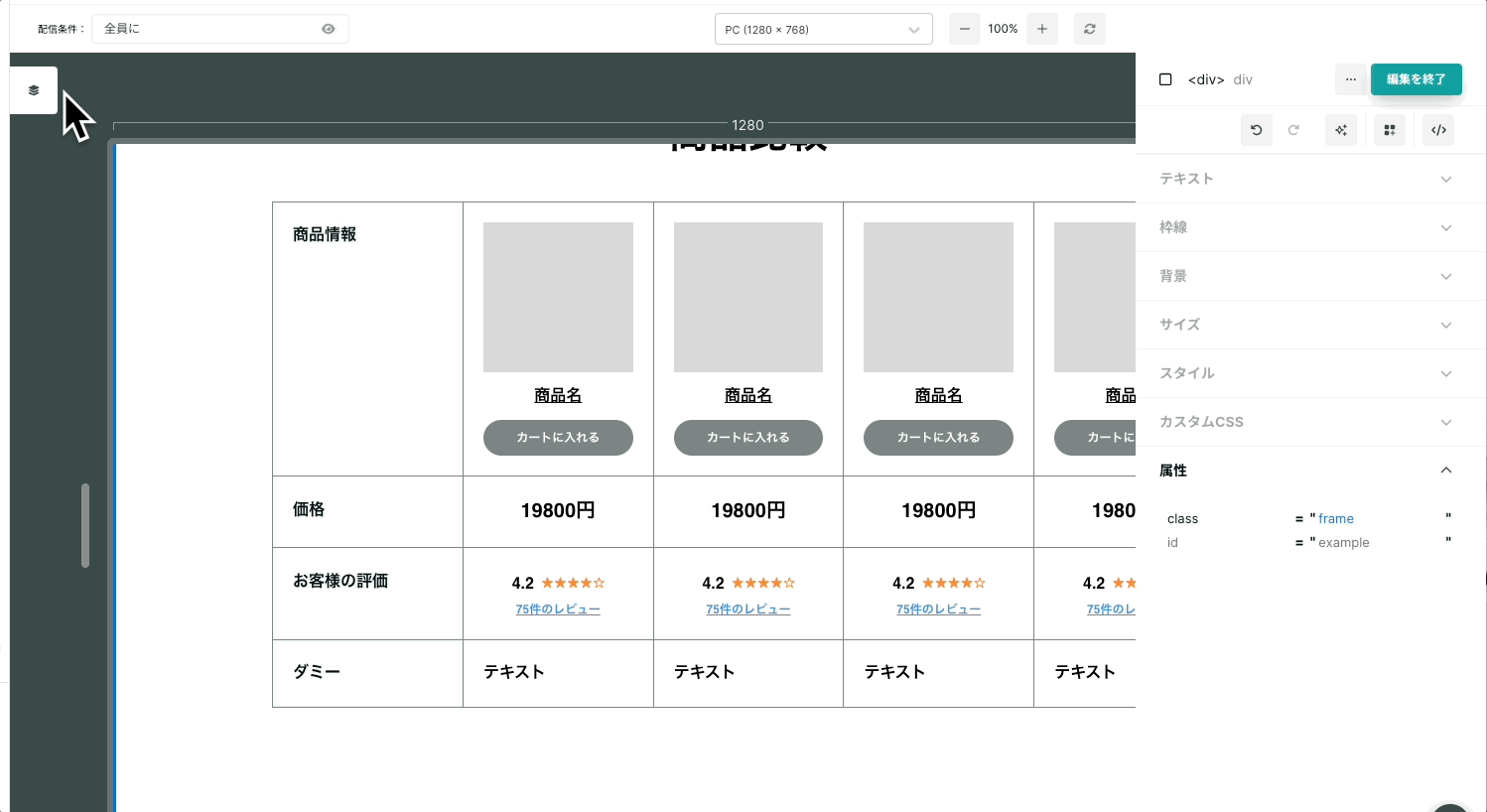Select the first product image placeholder
The width and height of the screenshot is (1487, 812).
pyautogui.click(x=558, y=297)
